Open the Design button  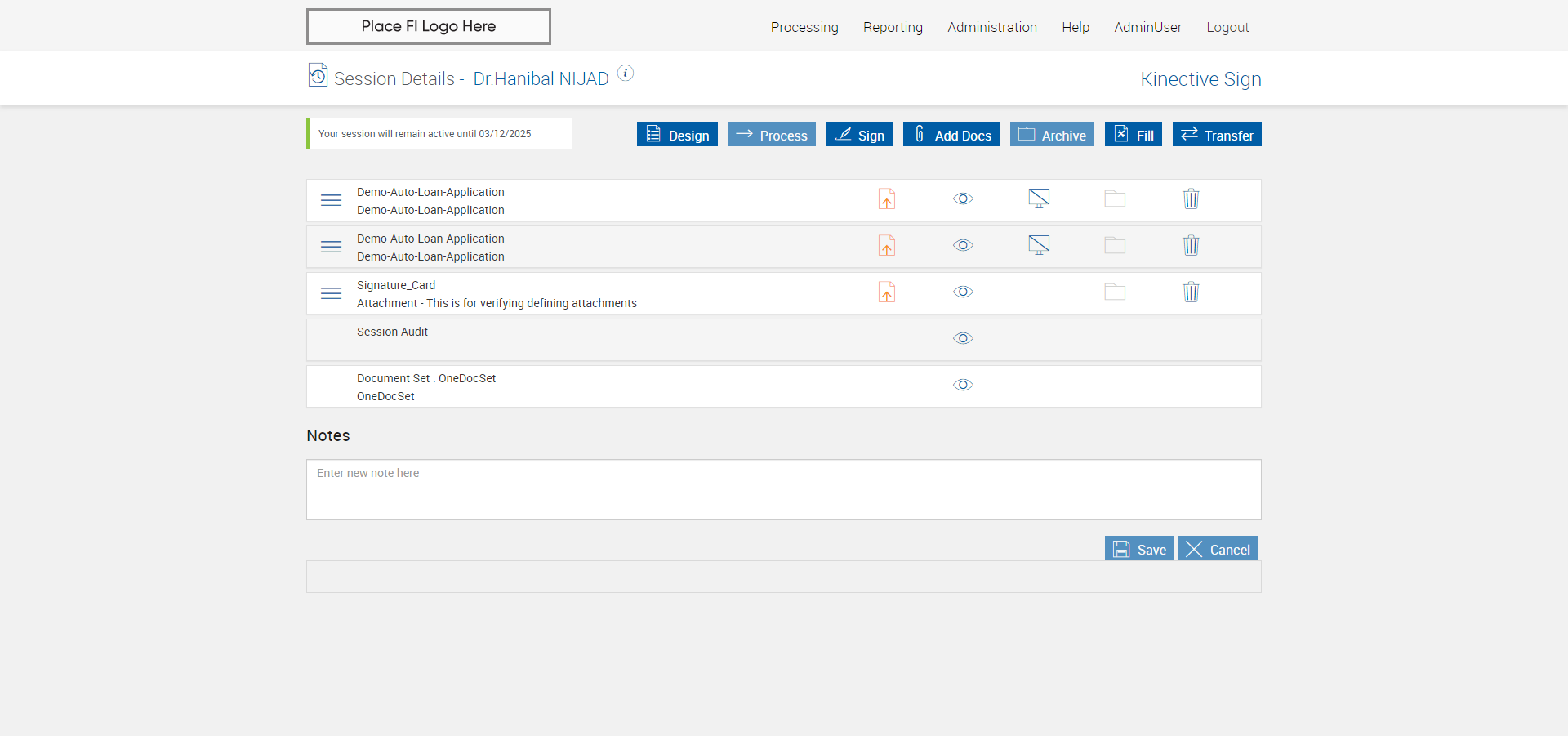click(x=677, y=134)
